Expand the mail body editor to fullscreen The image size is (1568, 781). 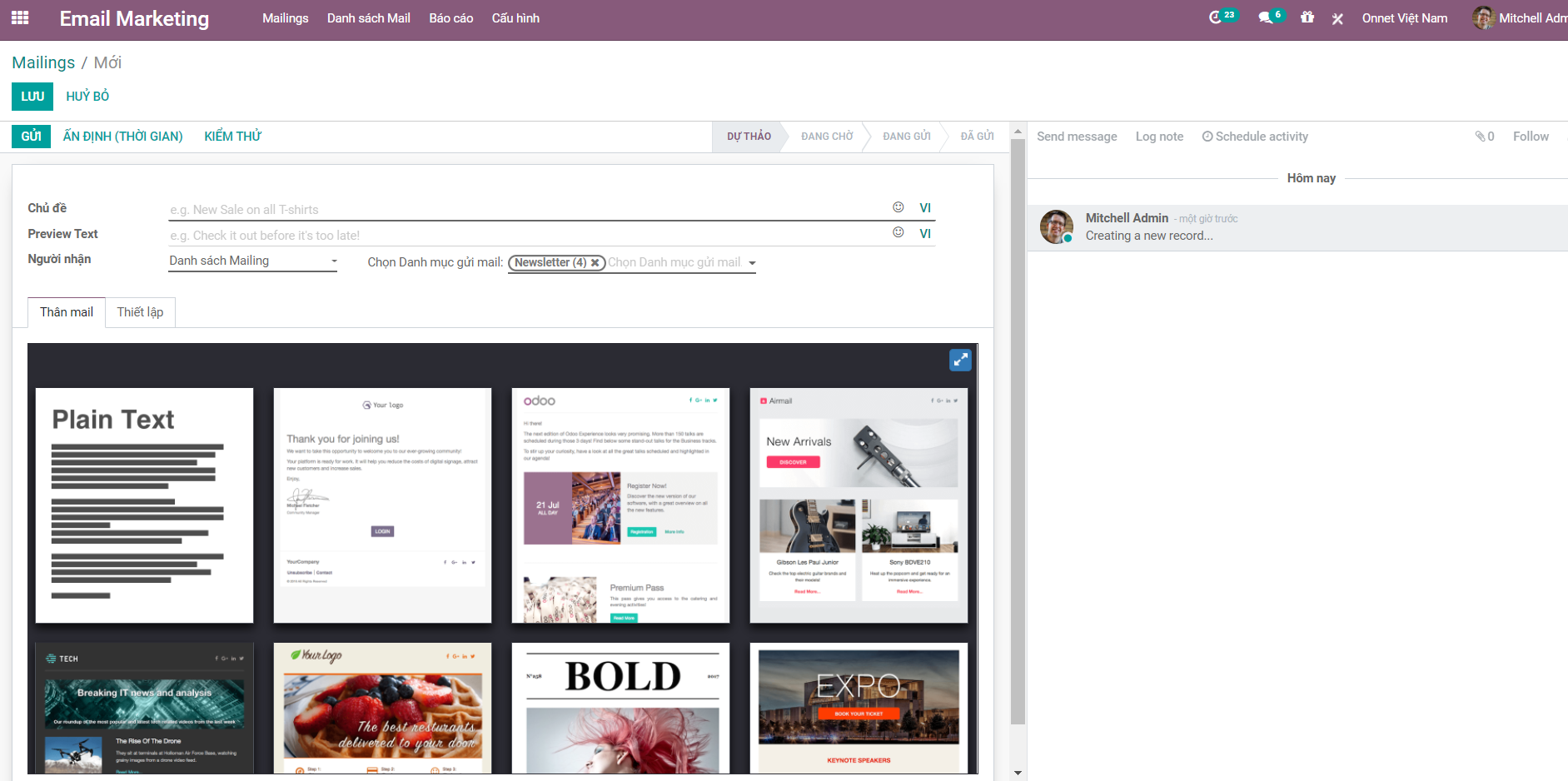960,360
